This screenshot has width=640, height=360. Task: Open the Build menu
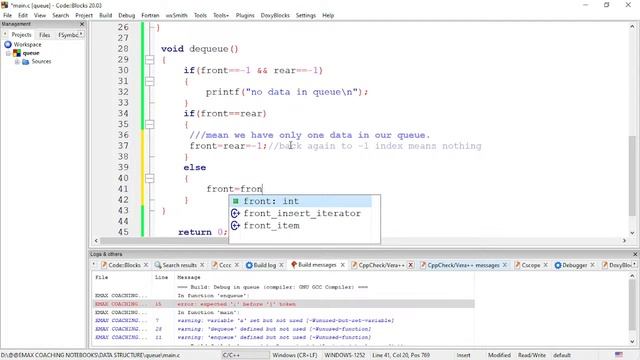click(105, 15)
